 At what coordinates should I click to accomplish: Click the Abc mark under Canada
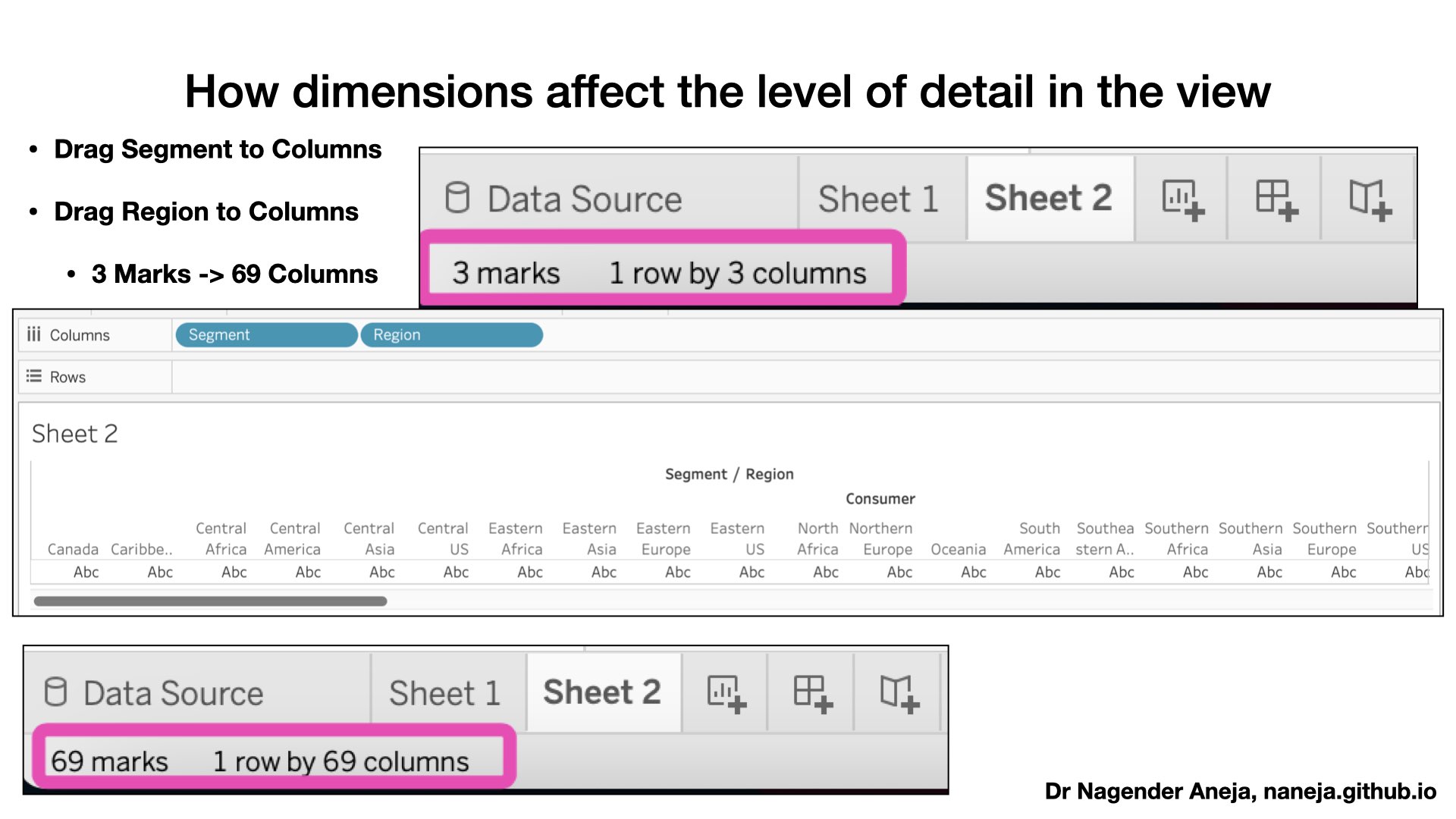[x=86, y=573]
